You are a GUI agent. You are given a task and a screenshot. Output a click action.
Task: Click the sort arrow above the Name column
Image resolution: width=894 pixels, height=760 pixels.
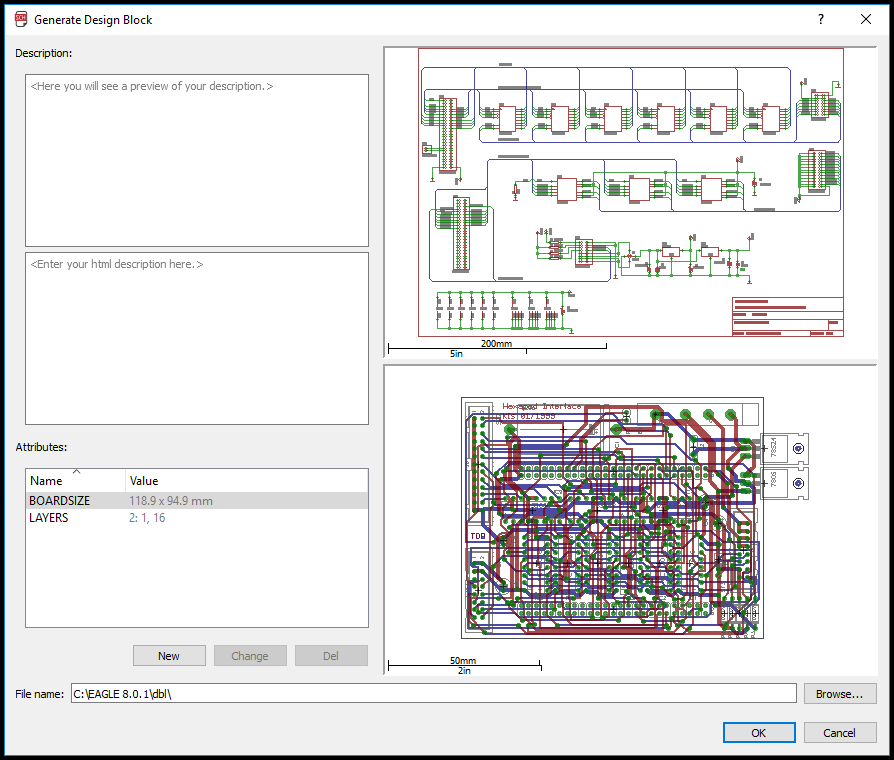point(76,472)
